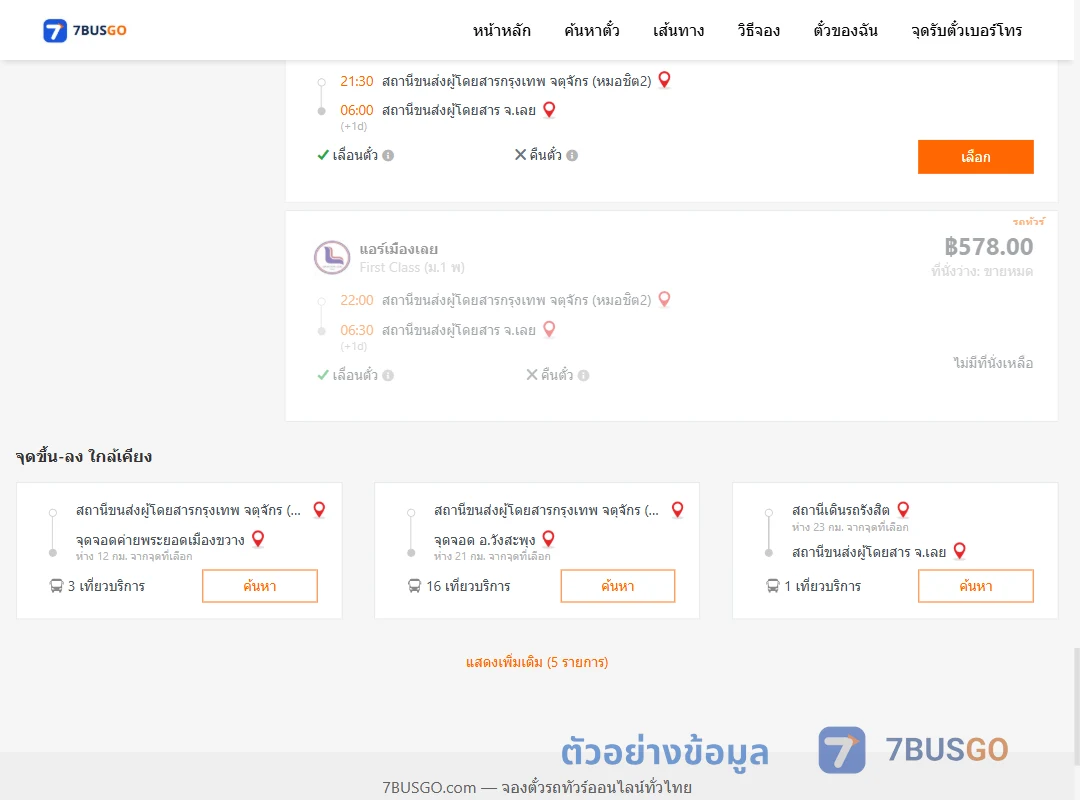Click bus icon beside 1 เที่ยวบริการ
This screenshot has width=1080, height=800.
pyautogui.click(x=773, y=586)
